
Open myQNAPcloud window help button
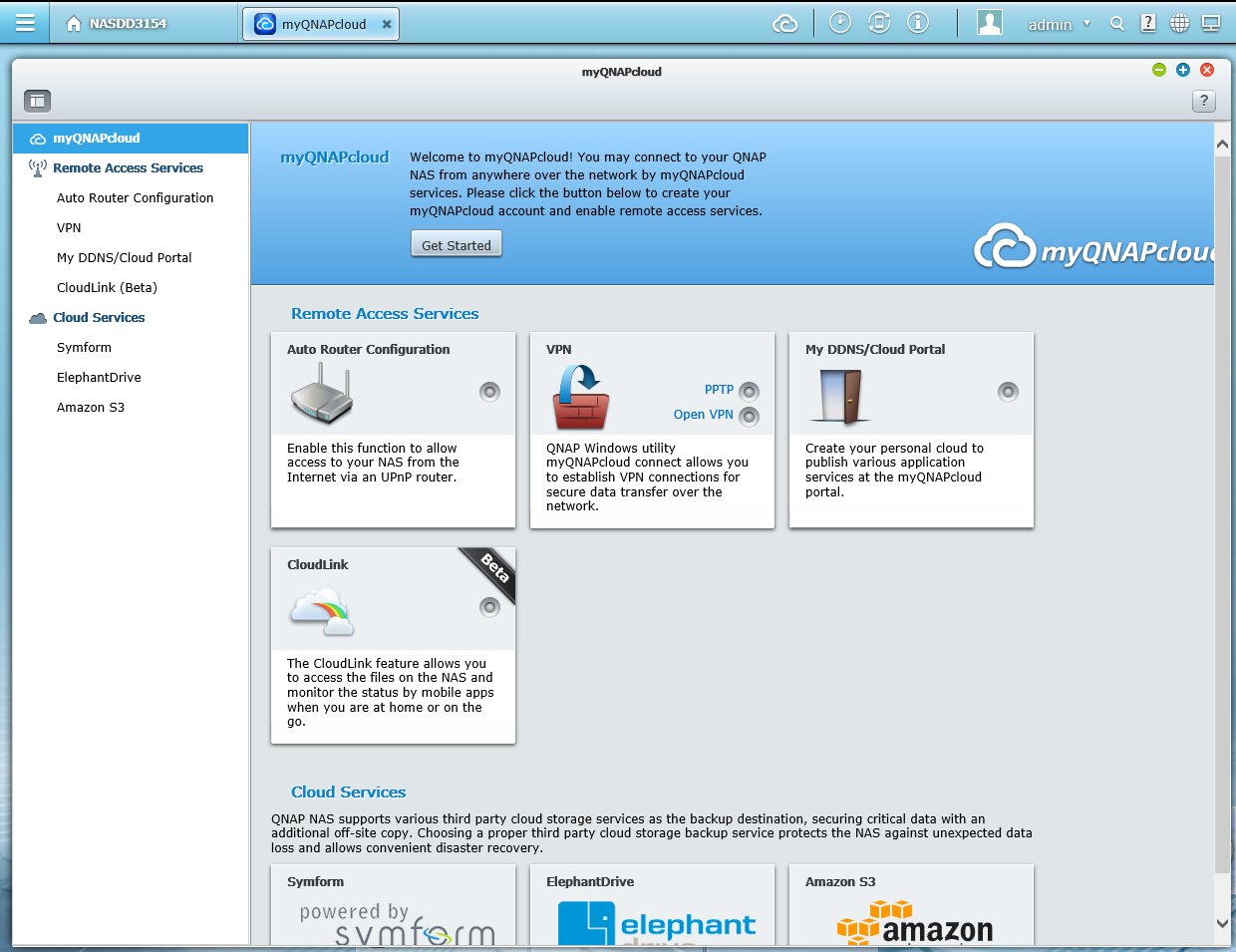(x=1204, y=101)
